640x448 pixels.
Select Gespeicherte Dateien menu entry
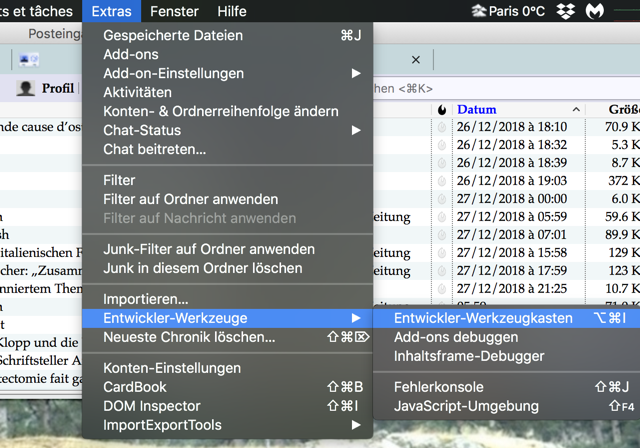227,35
